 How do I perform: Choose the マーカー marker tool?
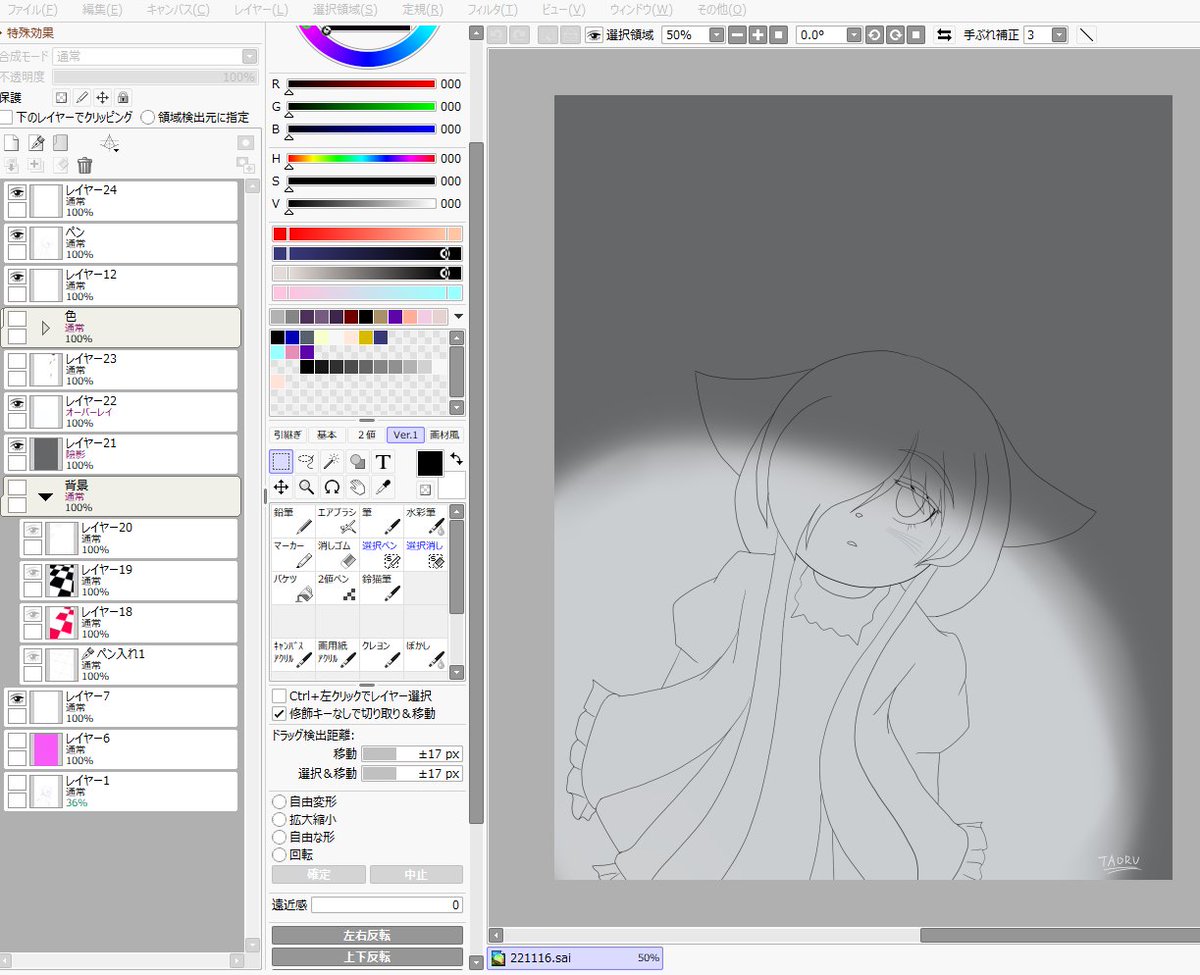pos(293,555)
